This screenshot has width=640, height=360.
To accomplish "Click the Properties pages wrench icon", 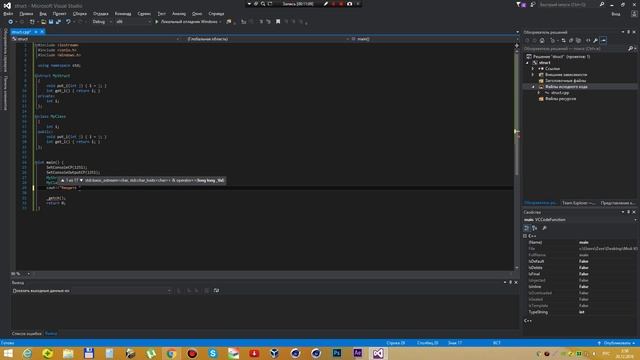I will click(x=544, y=228).
